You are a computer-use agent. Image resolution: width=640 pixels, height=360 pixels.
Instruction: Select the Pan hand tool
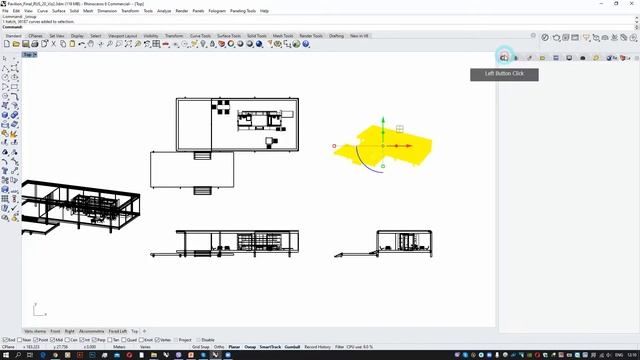pos(91,44)
